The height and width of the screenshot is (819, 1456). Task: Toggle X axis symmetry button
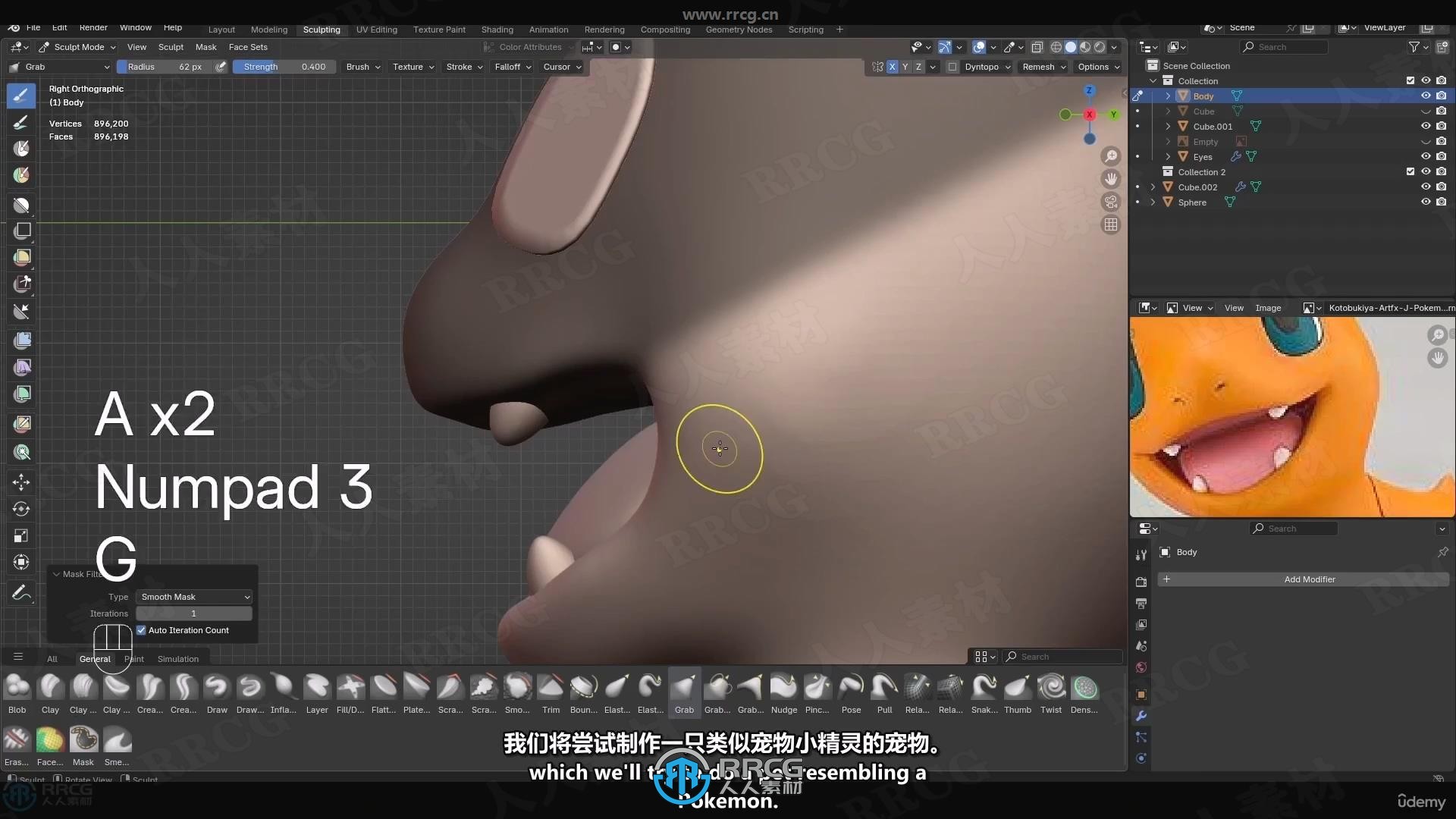tap(893, 67)
